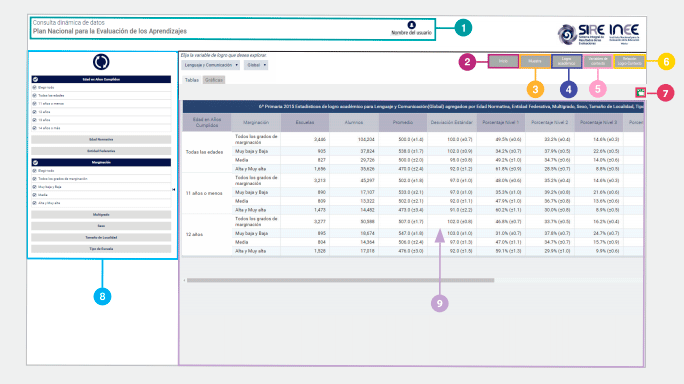Open the Lenguaje y Comunicación dropdown
The width and height of the screenshot is (684, 384).
pos(211,65)
